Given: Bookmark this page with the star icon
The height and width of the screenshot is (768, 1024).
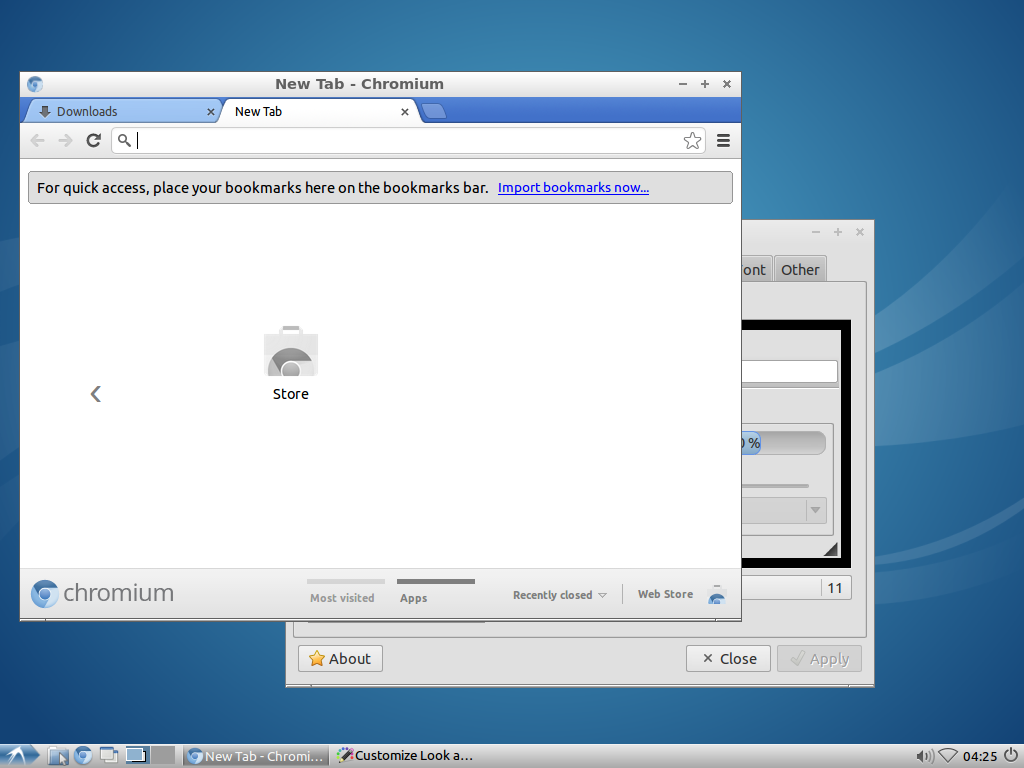Looking at the screenshot, I should 692,140.
